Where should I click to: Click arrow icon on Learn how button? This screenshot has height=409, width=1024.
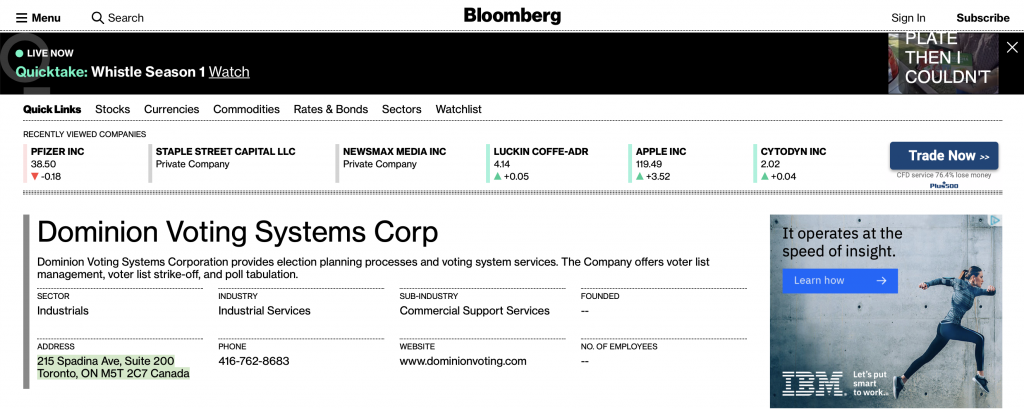(x=882, y=280)
